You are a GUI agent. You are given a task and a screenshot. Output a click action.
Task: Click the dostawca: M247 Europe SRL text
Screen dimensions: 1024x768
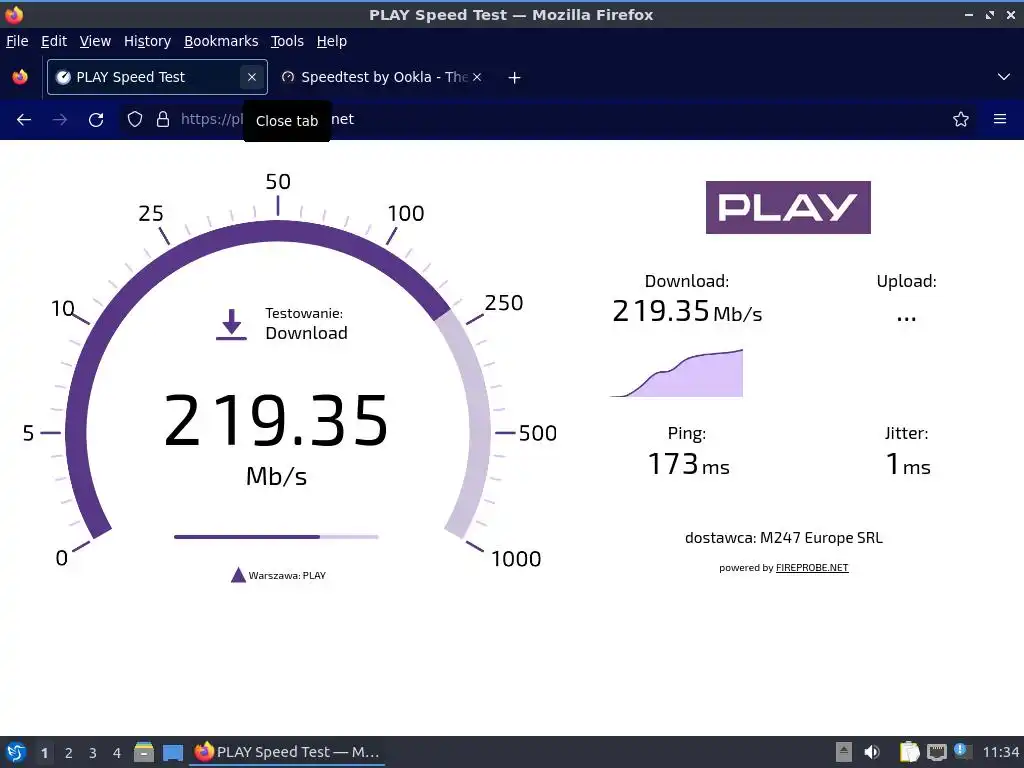coord(784,538)
